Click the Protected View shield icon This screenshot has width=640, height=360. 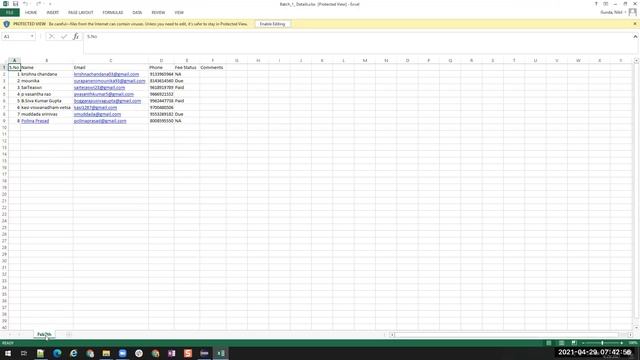[x=6, y=24]
